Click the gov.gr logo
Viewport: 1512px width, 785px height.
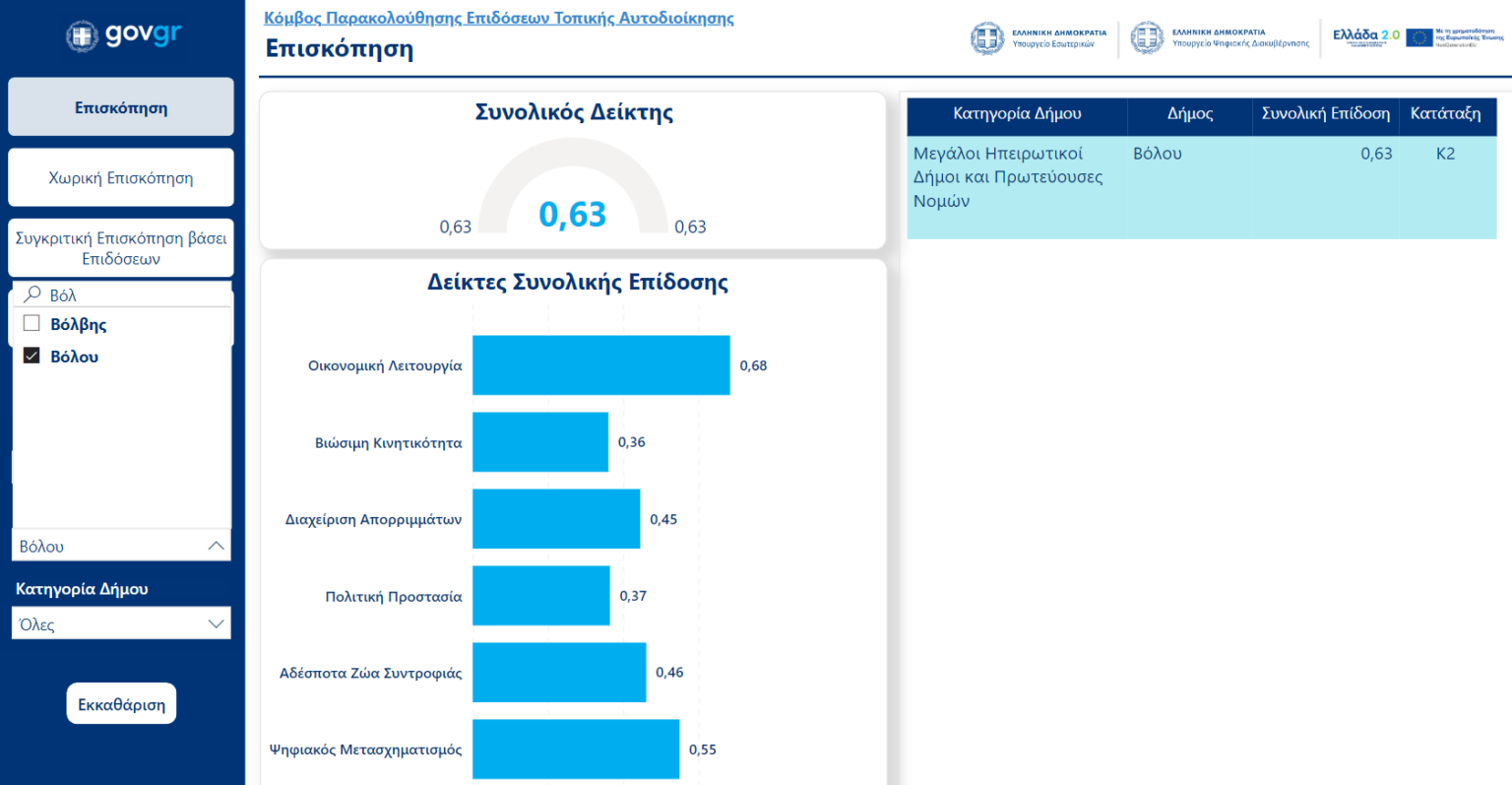coord(123,35)
